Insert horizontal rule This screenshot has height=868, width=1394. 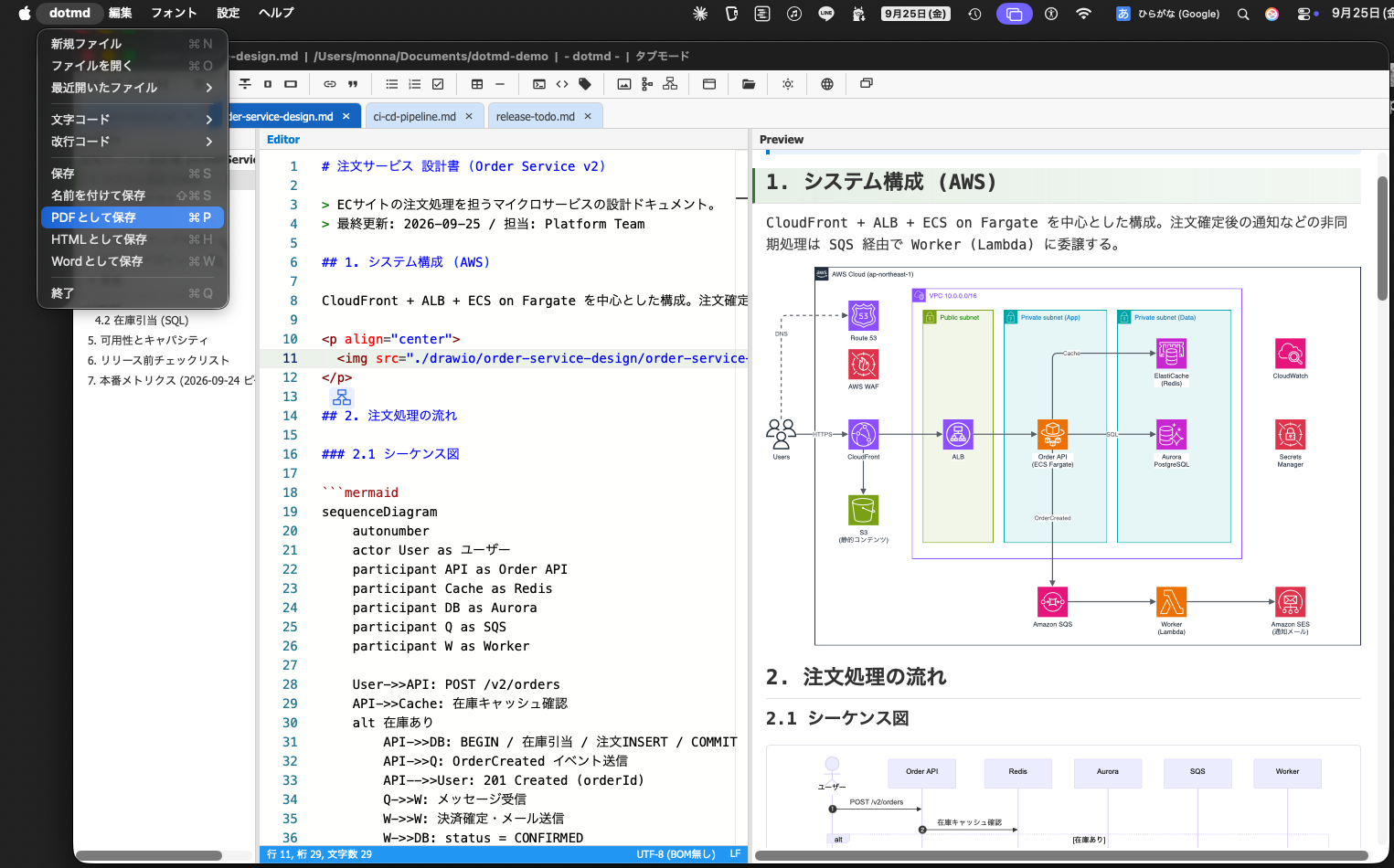click(500, 84)
